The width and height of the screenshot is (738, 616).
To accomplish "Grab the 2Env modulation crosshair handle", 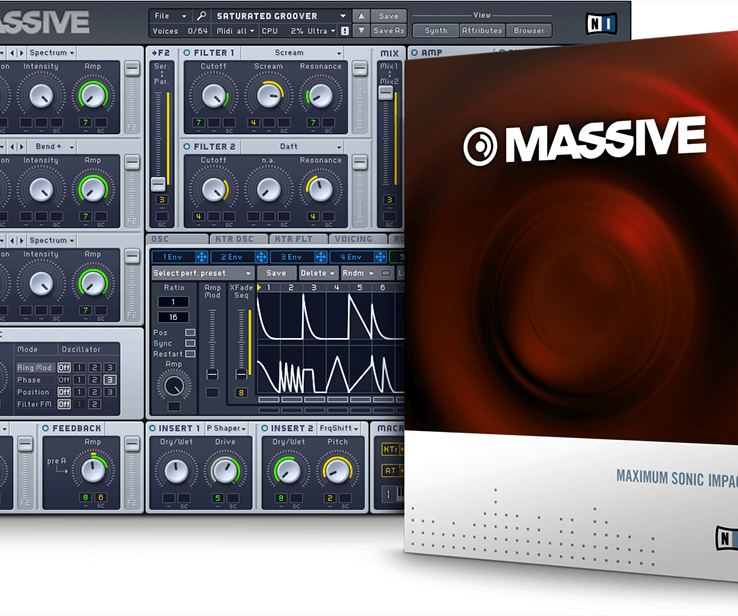I will click(261, 257).
